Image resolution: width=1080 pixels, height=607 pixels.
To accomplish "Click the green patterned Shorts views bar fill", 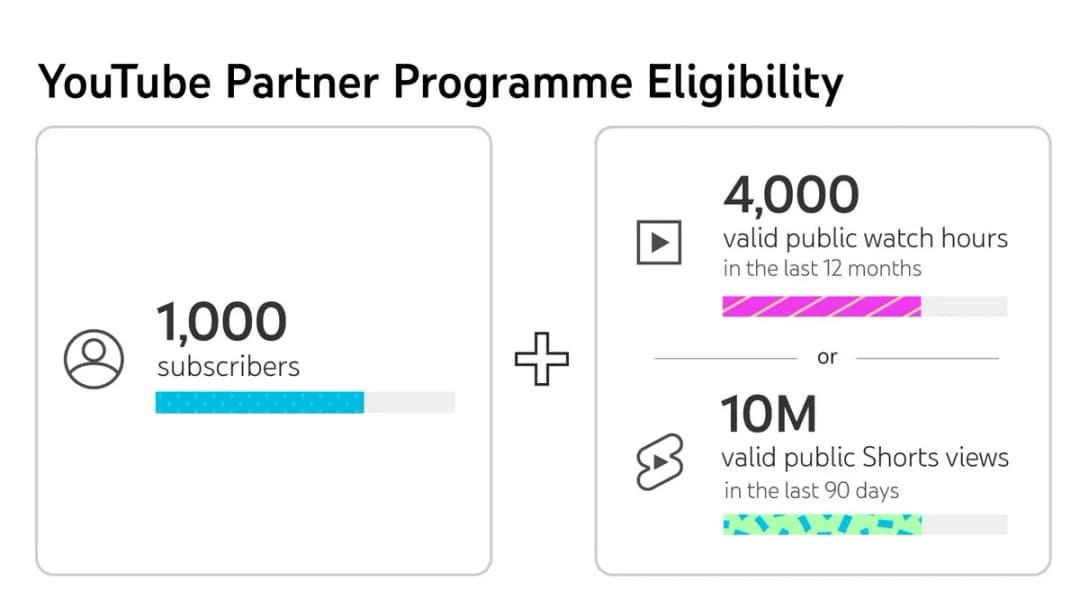I will 822,525.
